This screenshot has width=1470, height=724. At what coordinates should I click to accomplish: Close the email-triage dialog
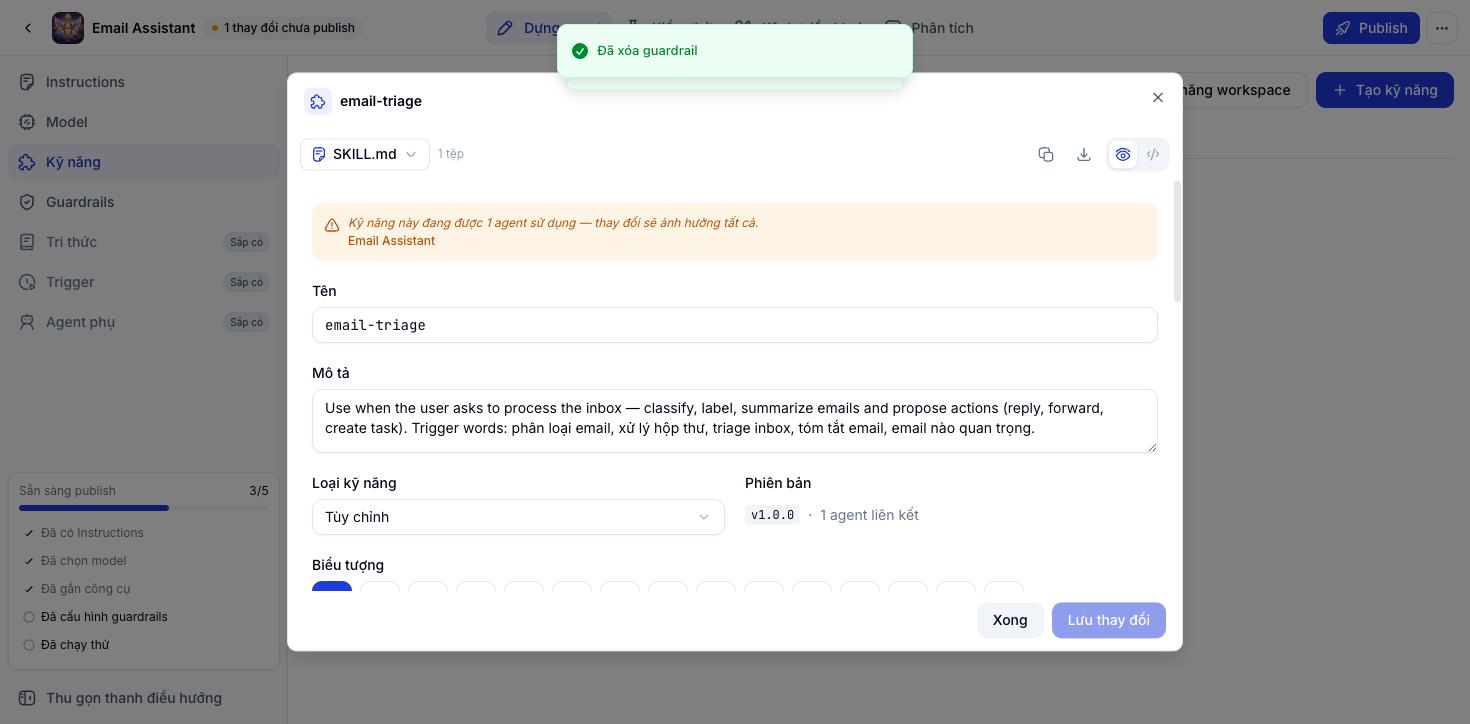coord(1158,97)
